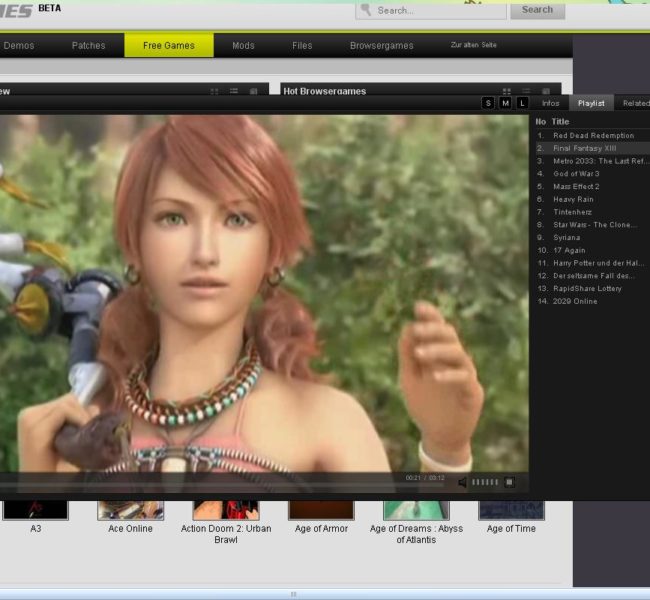The width and height of the screenshot is (650, 600).
Task: Play God of War 3 playlist entry
Action: 593,174
